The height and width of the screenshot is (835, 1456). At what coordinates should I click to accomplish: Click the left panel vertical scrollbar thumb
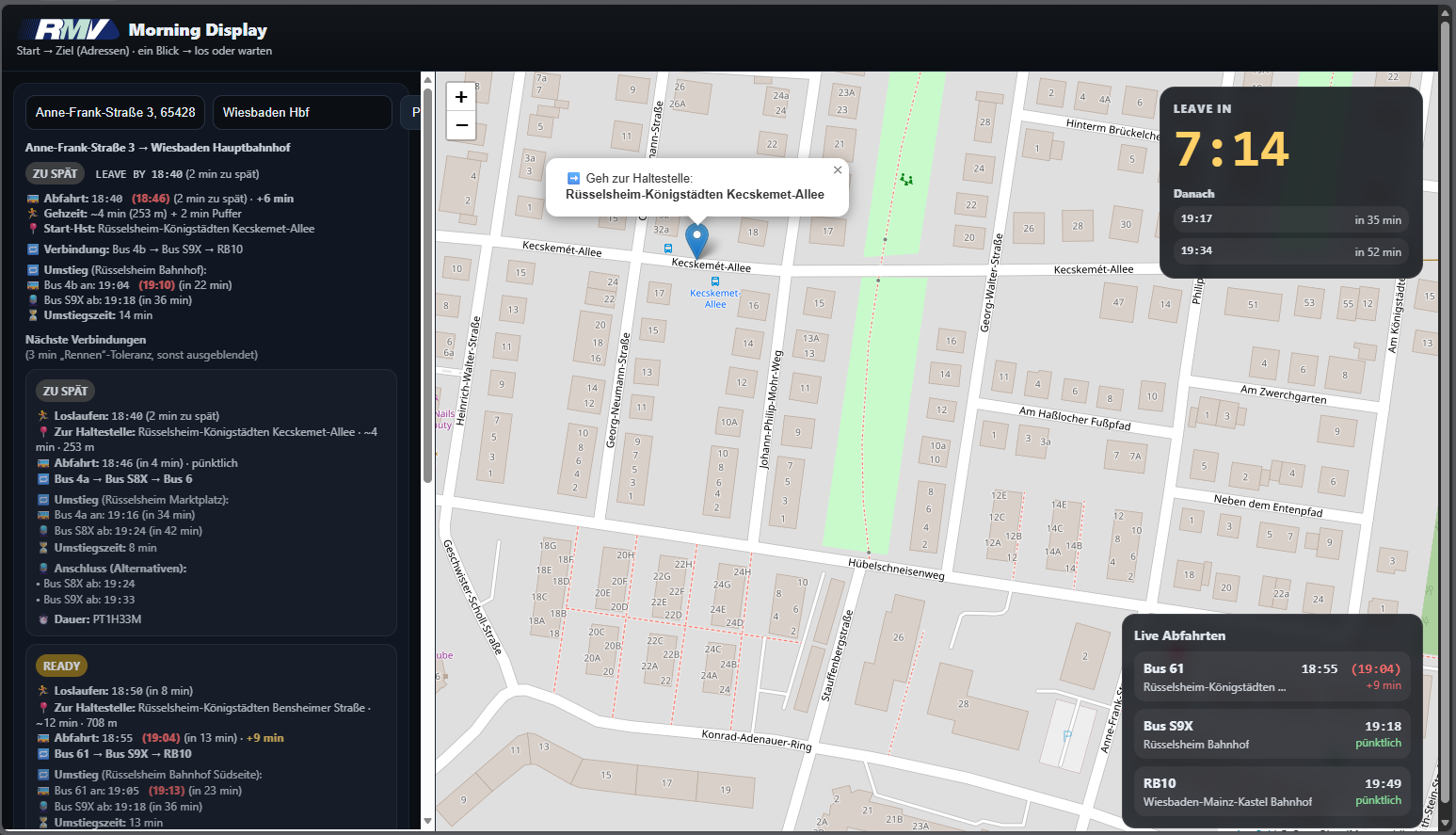(427, 282)
